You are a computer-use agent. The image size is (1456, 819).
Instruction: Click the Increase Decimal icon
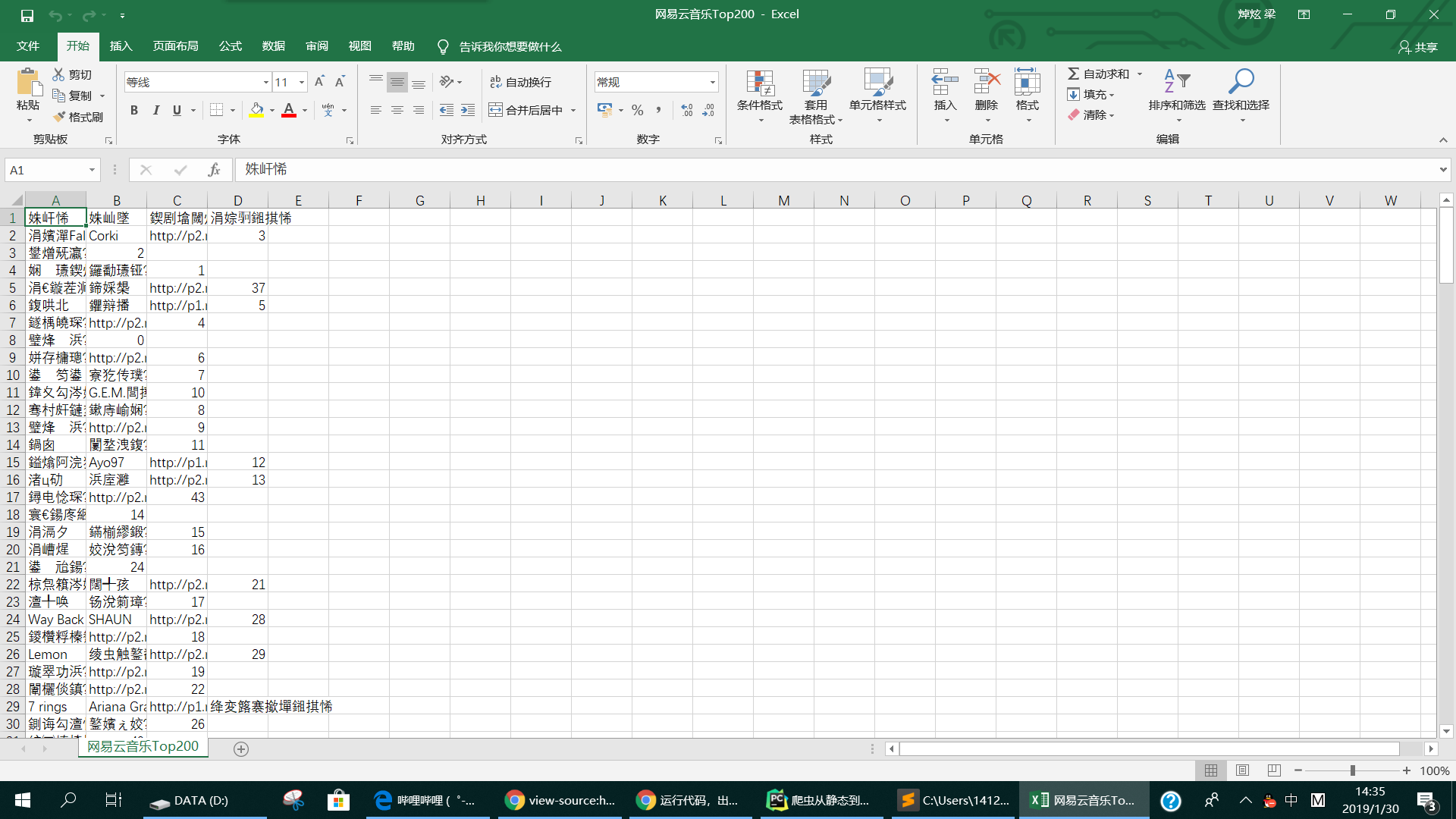pyautogui.click(x=687, y=110)
